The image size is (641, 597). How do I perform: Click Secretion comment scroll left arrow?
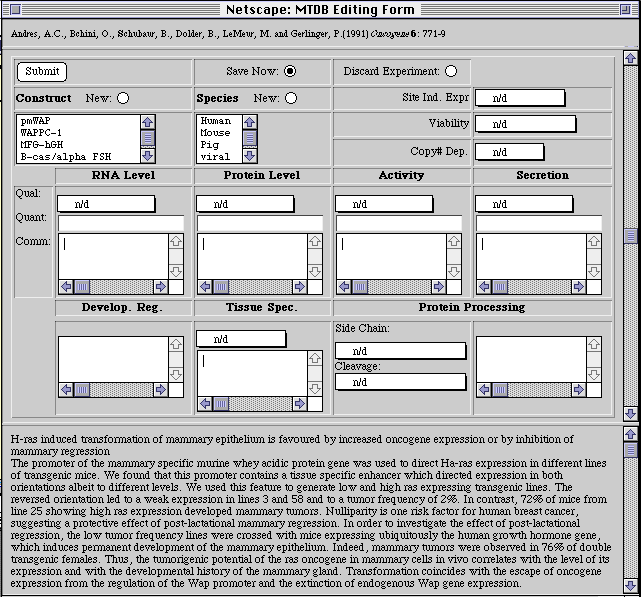[x=484, y=287]
